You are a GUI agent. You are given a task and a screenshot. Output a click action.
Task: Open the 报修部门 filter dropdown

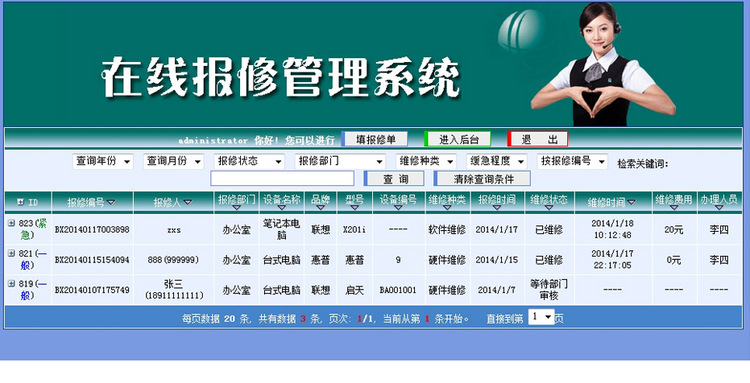[340, 162]
